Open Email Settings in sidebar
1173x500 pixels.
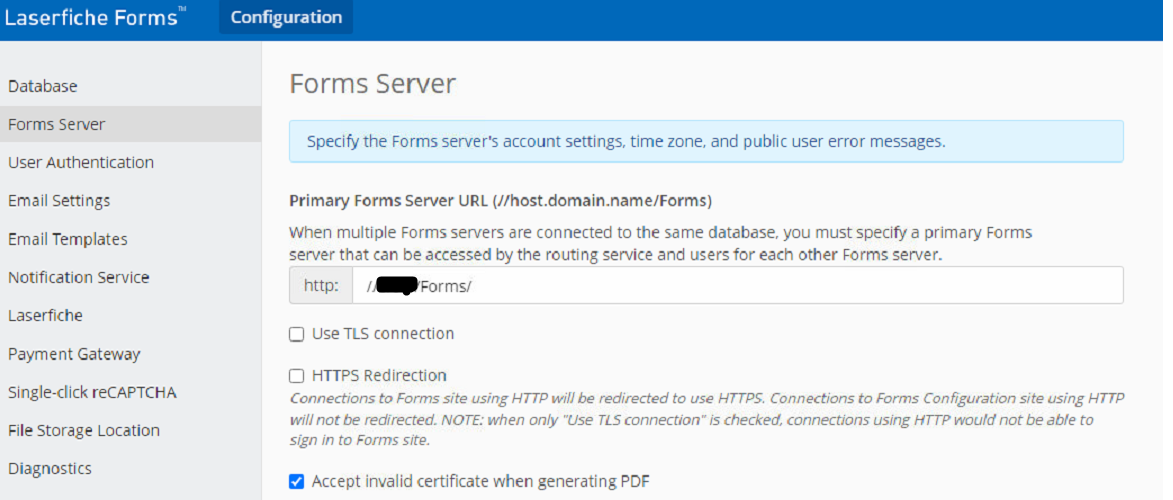[x=59, y=201]
